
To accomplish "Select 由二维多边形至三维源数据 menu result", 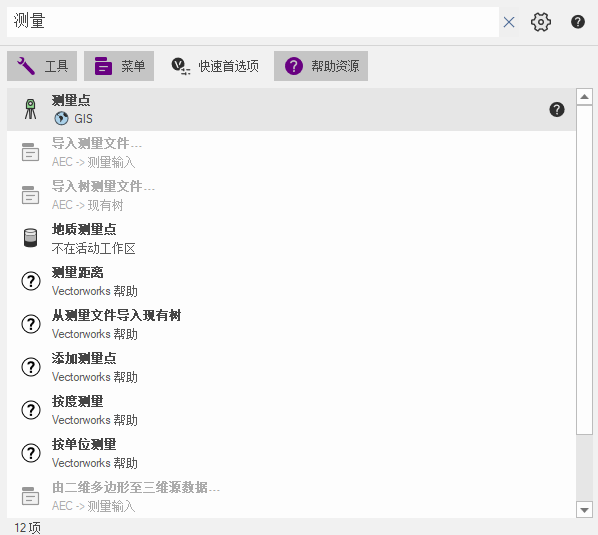I will tap(291, 496).
